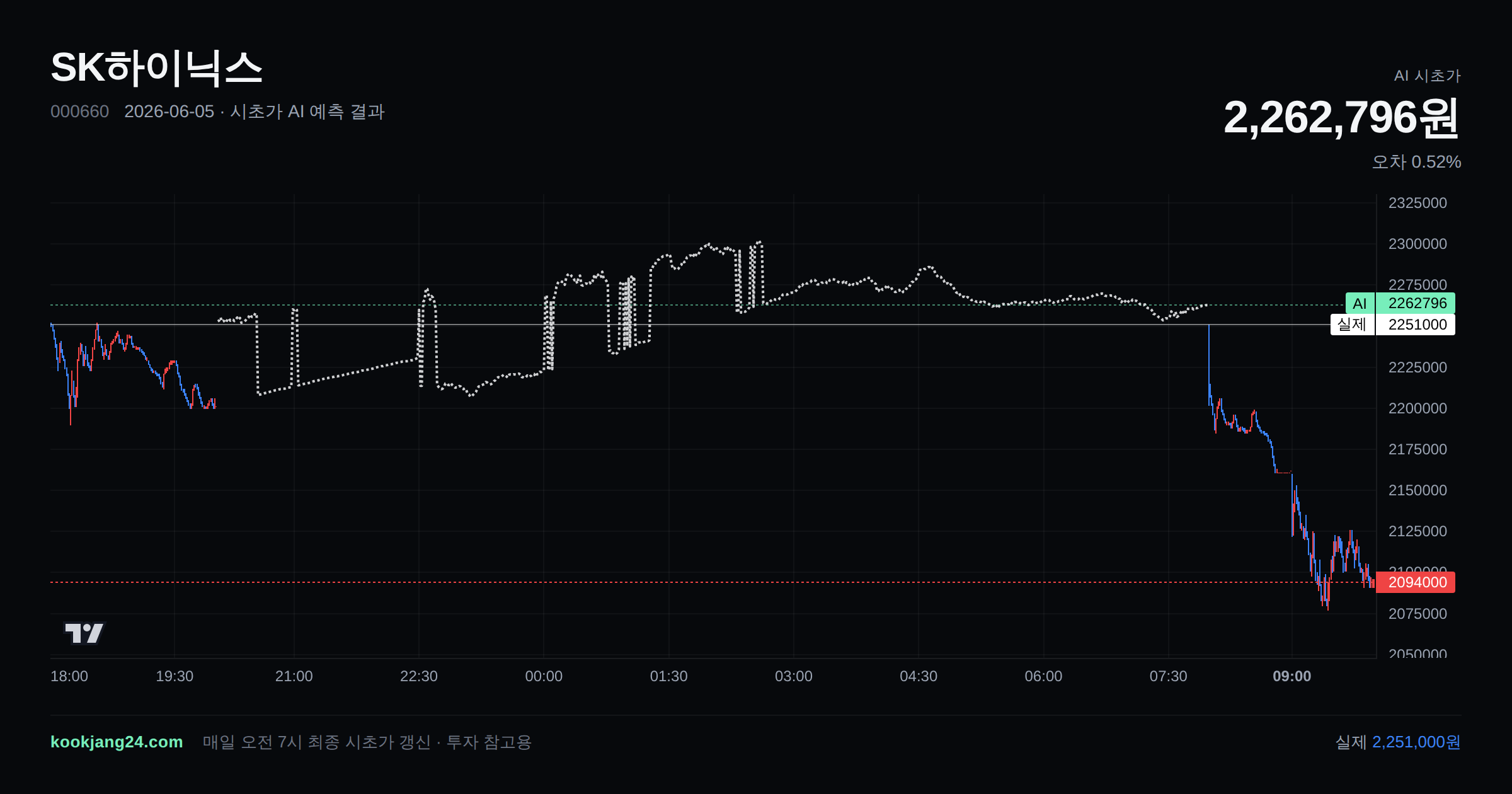Click the 오차 0.52% error text
Viewport: 1512px width, 794px height.
pyautogui.click(x=1416, y=162)
